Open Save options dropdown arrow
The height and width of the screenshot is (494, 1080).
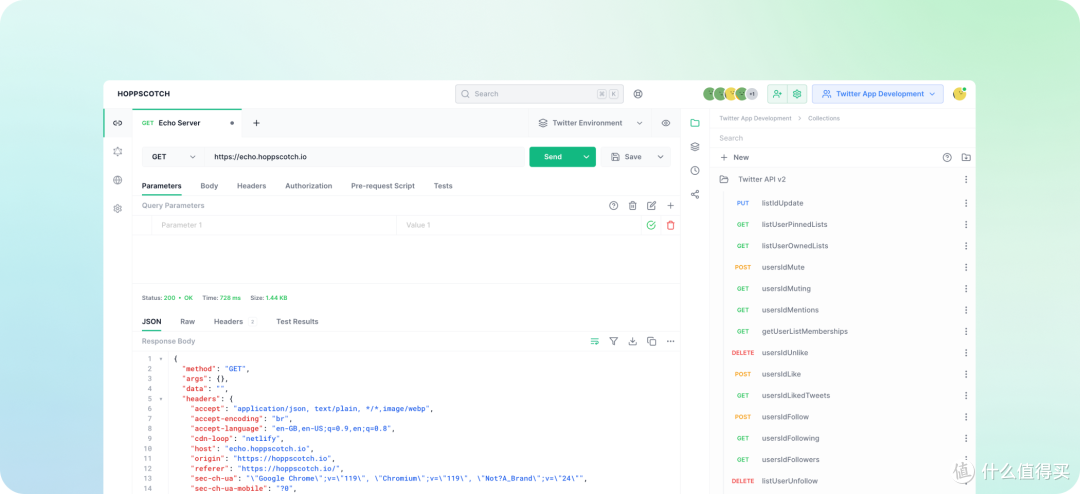661,157
